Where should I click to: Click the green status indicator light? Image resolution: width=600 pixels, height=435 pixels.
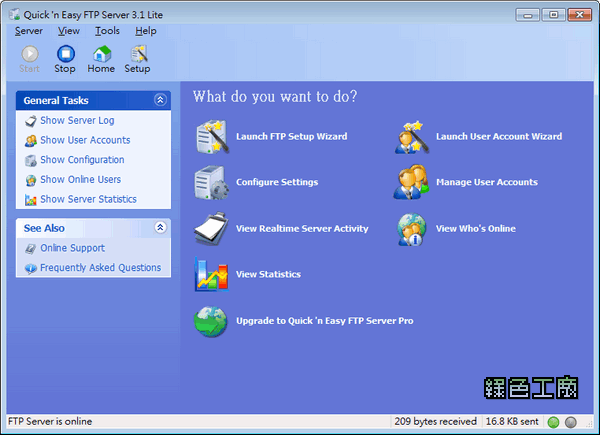click(553, 422)
